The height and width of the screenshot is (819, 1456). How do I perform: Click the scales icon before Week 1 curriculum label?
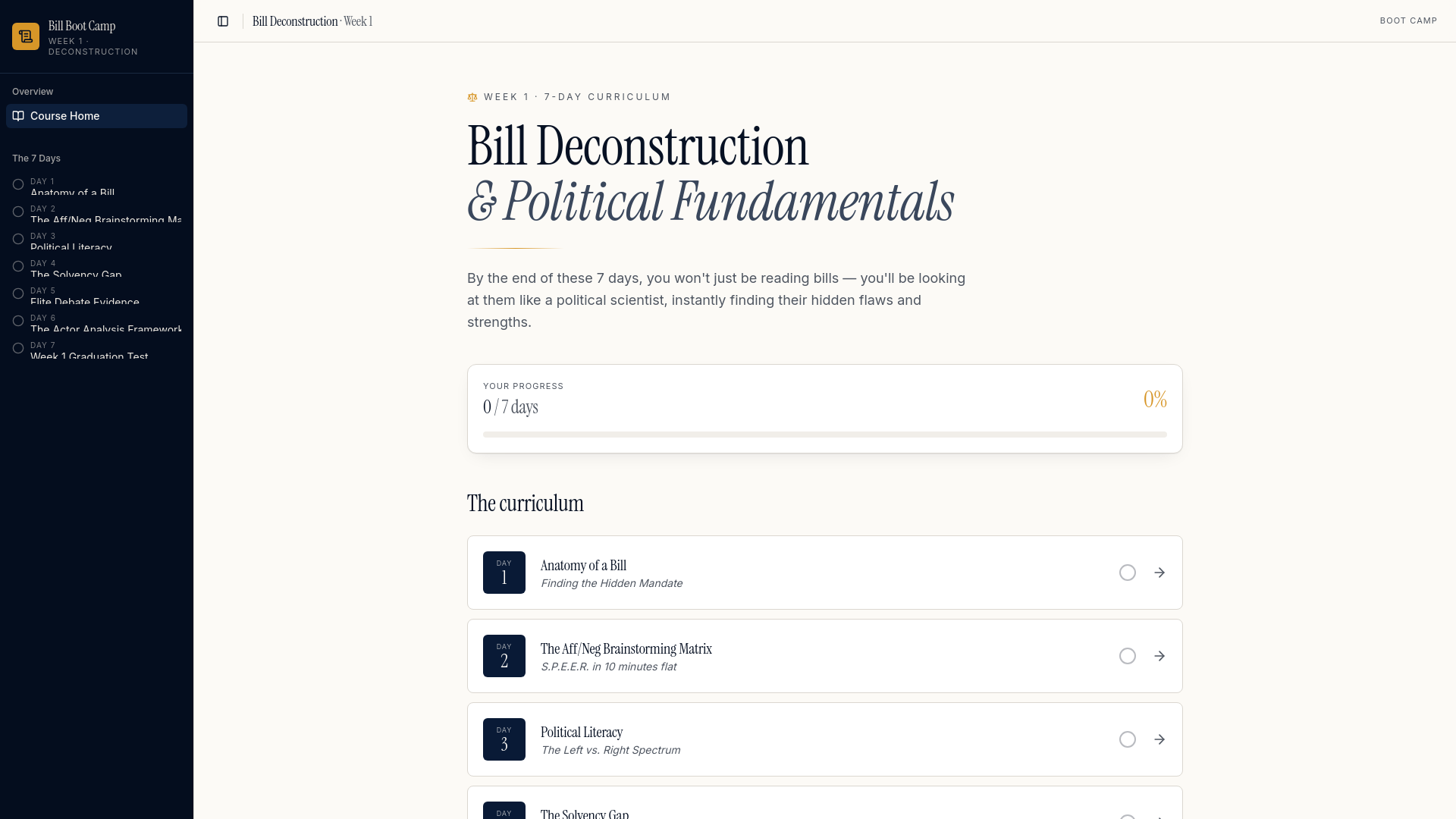472,97
